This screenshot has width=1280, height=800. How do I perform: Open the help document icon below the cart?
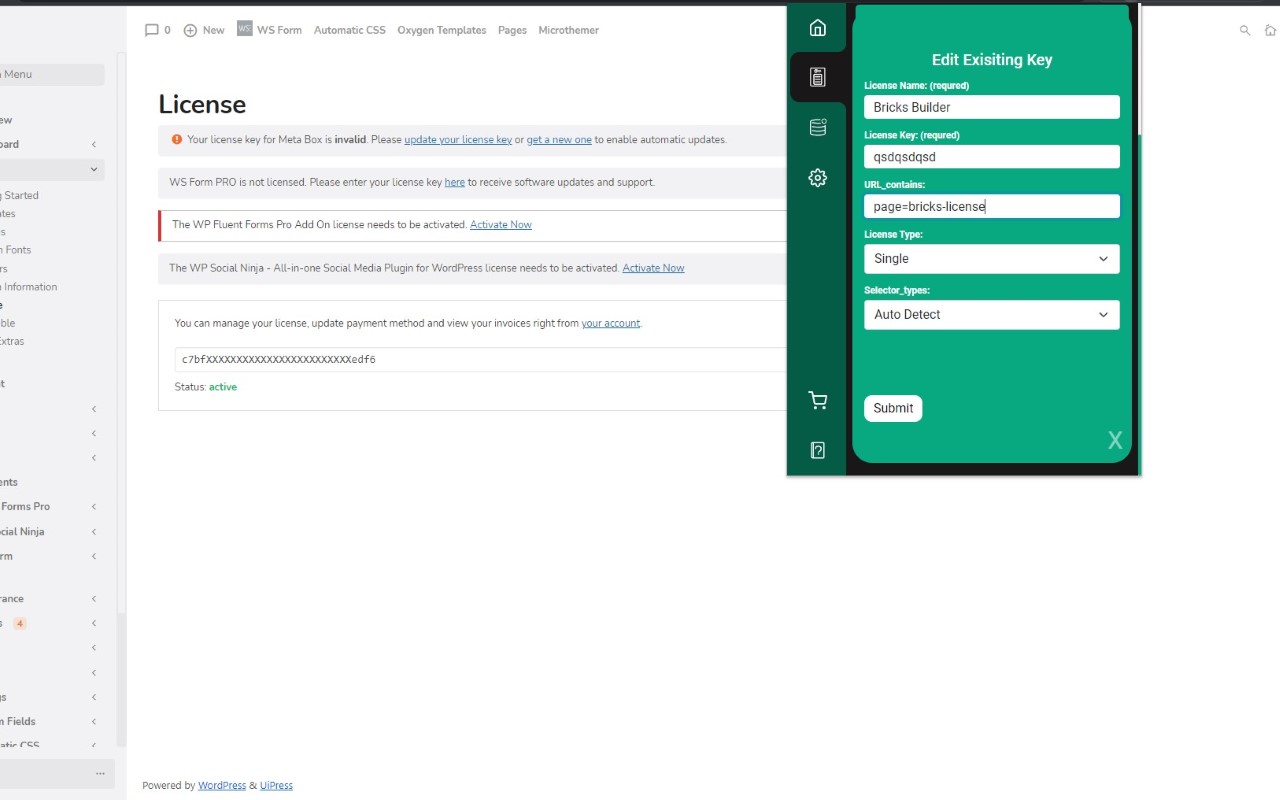(818, 450)
